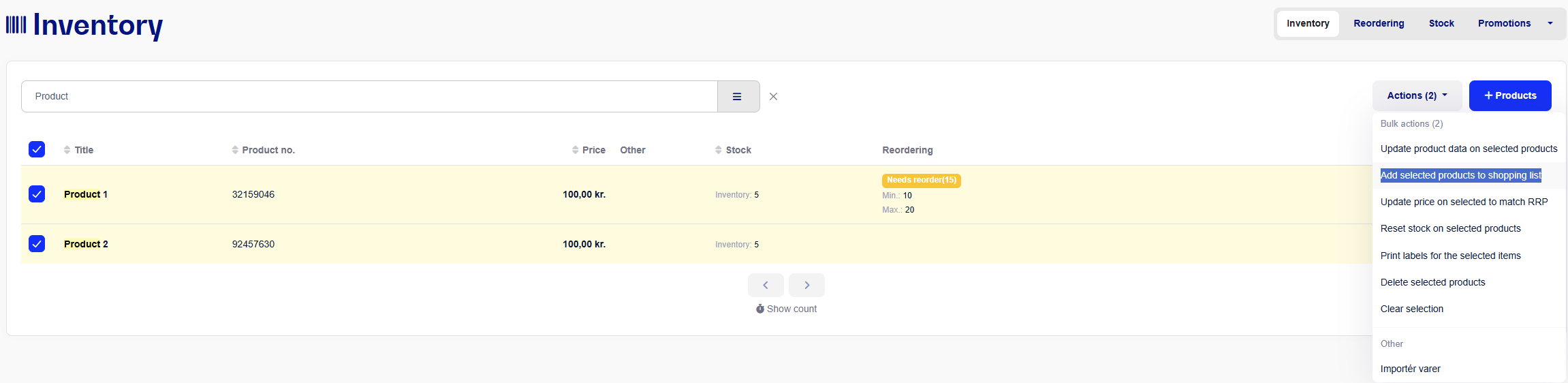This screenshot has width=1568, height=383.
Task: Click the Min.: 10 reordering value
Action: click(897, 196)
